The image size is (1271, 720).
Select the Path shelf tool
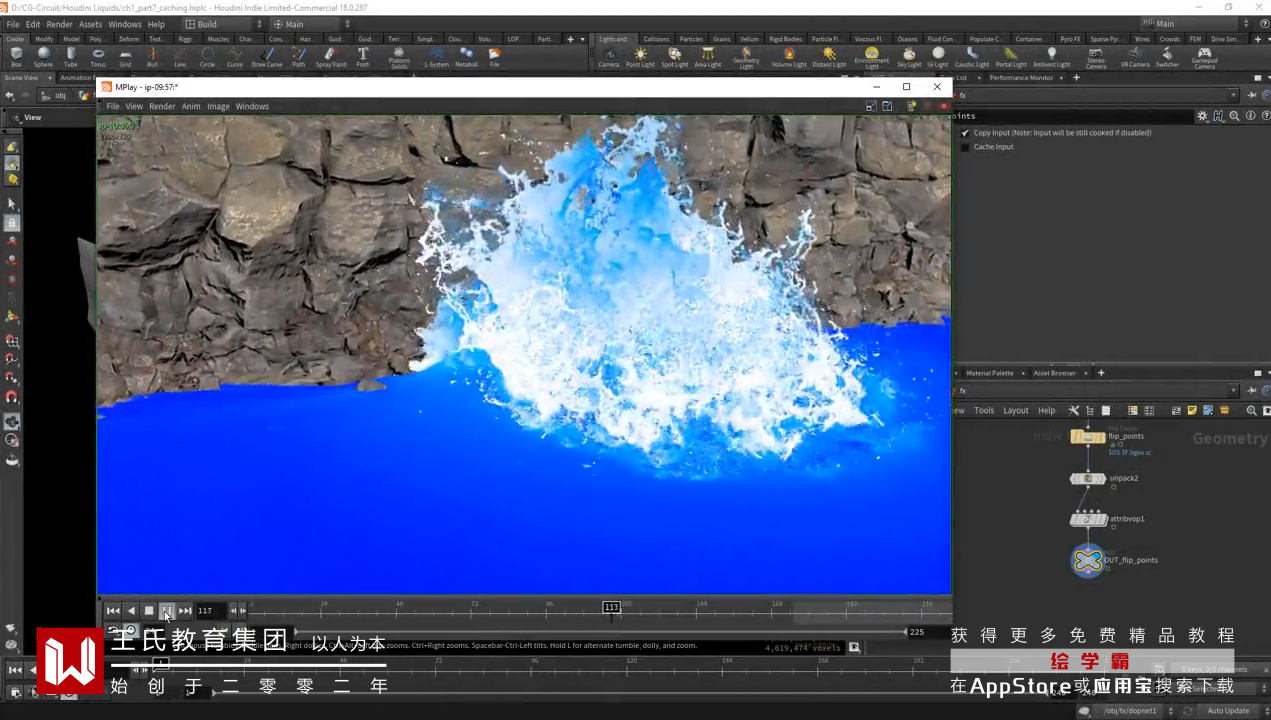click(x=299, y=57)
